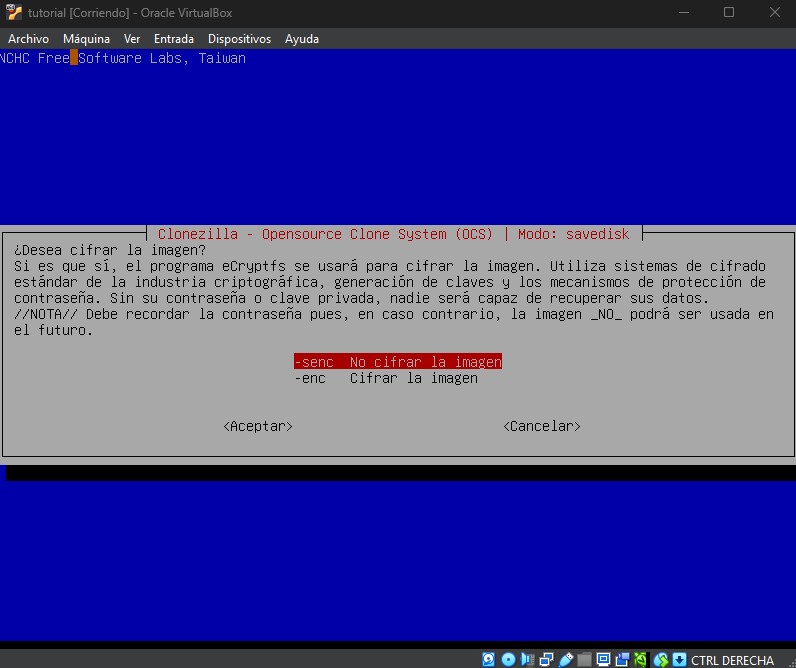The width and height of the screenshot is (796, 668).
Task: Select the -enc Cifrar la imagen option
Action: 386,378
